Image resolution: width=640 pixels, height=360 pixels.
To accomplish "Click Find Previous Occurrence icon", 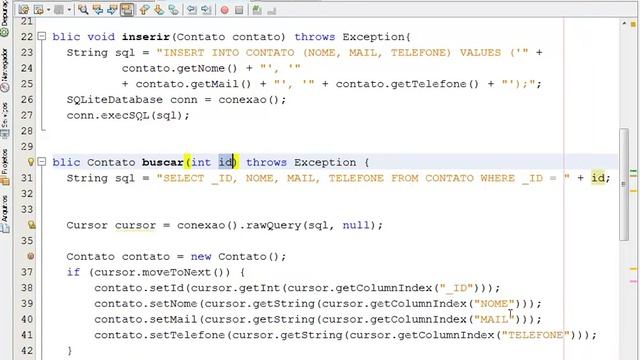I will point(98,9).
